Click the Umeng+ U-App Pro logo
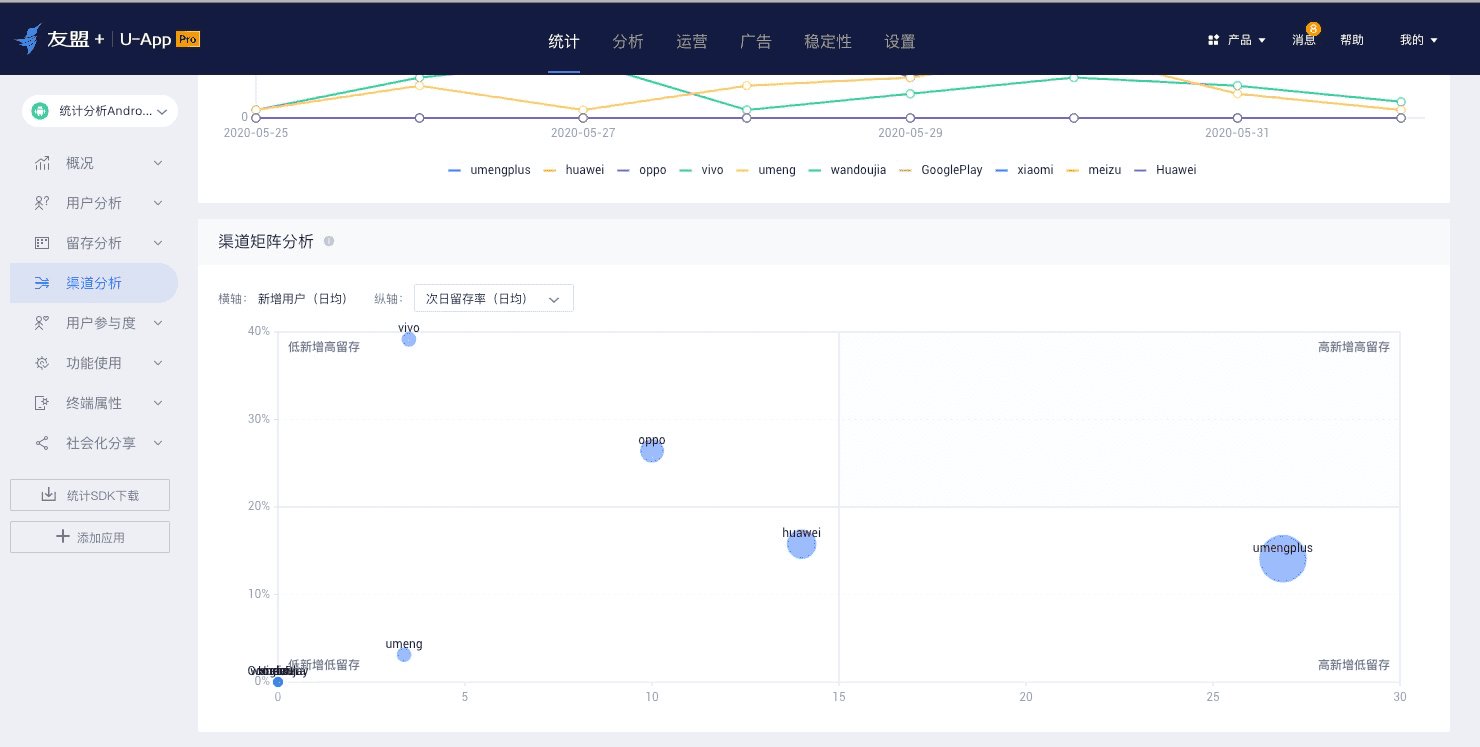This screenshot has width=1480, height=747. pos(108,39)
